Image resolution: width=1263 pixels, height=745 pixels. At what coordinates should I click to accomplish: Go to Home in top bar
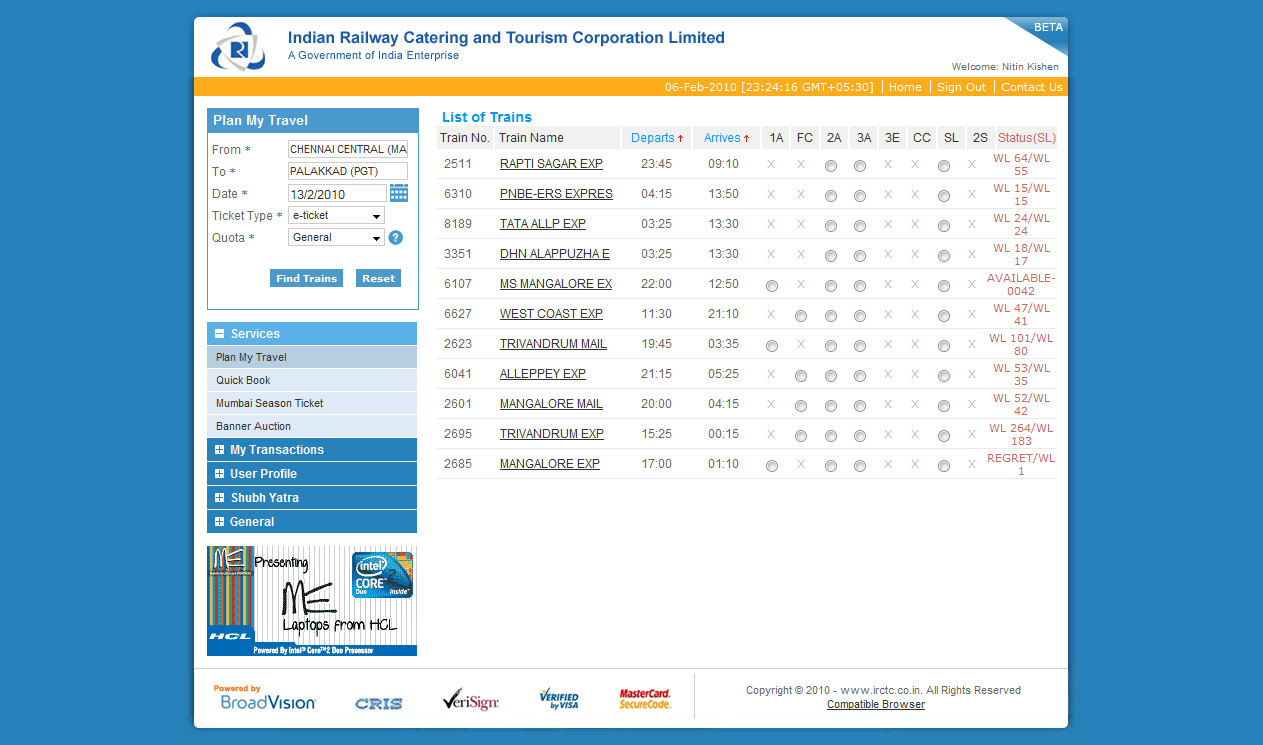pyautogui.click(x=905, y=87)
